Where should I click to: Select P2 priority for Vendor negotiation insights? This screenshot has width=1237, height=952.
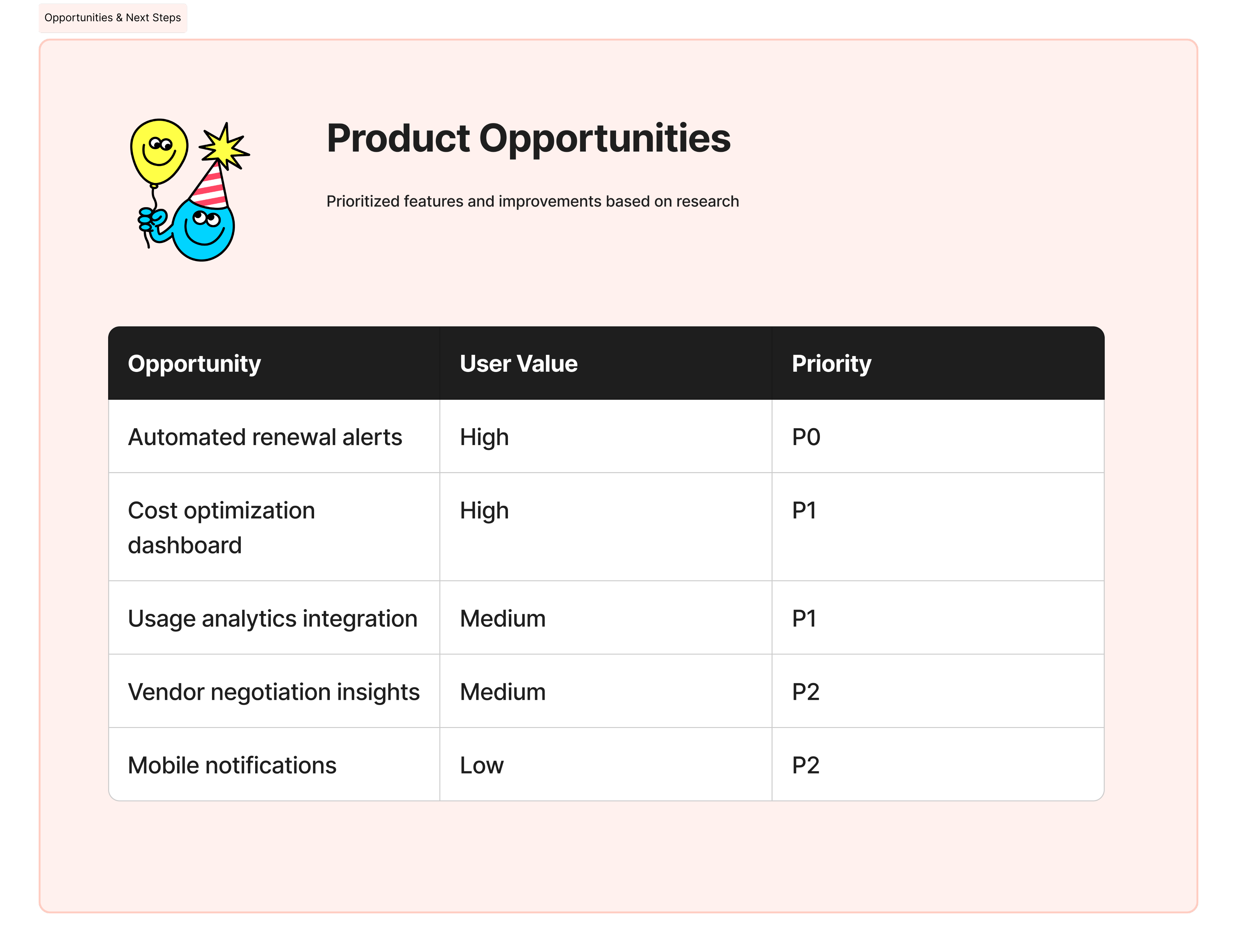click(x=805, y=692)
